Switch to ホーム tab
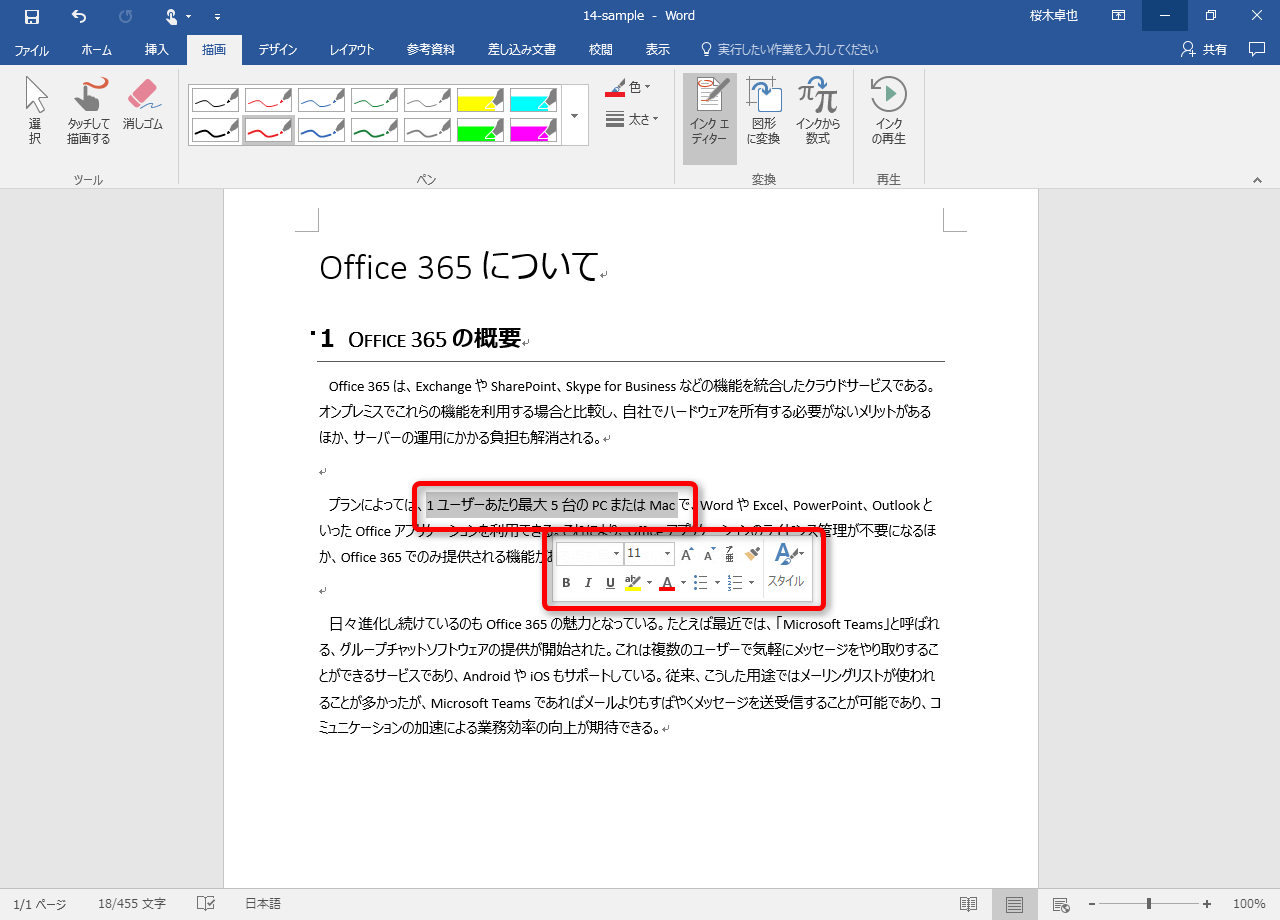Image resolution: width=1280 pixels, height=920 pixels. (97, 49)
